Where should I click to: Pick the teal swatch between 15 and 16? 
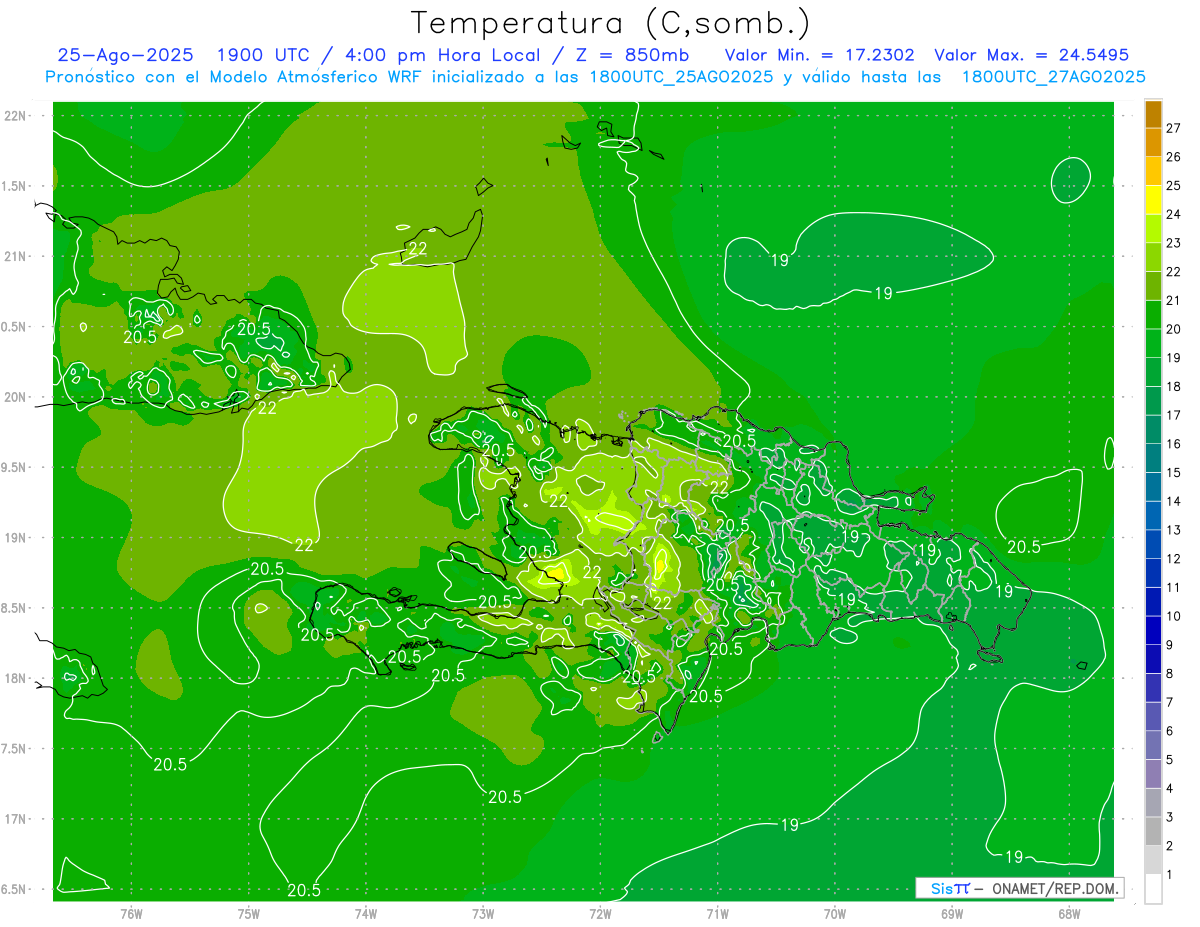tap(1153, 458)
